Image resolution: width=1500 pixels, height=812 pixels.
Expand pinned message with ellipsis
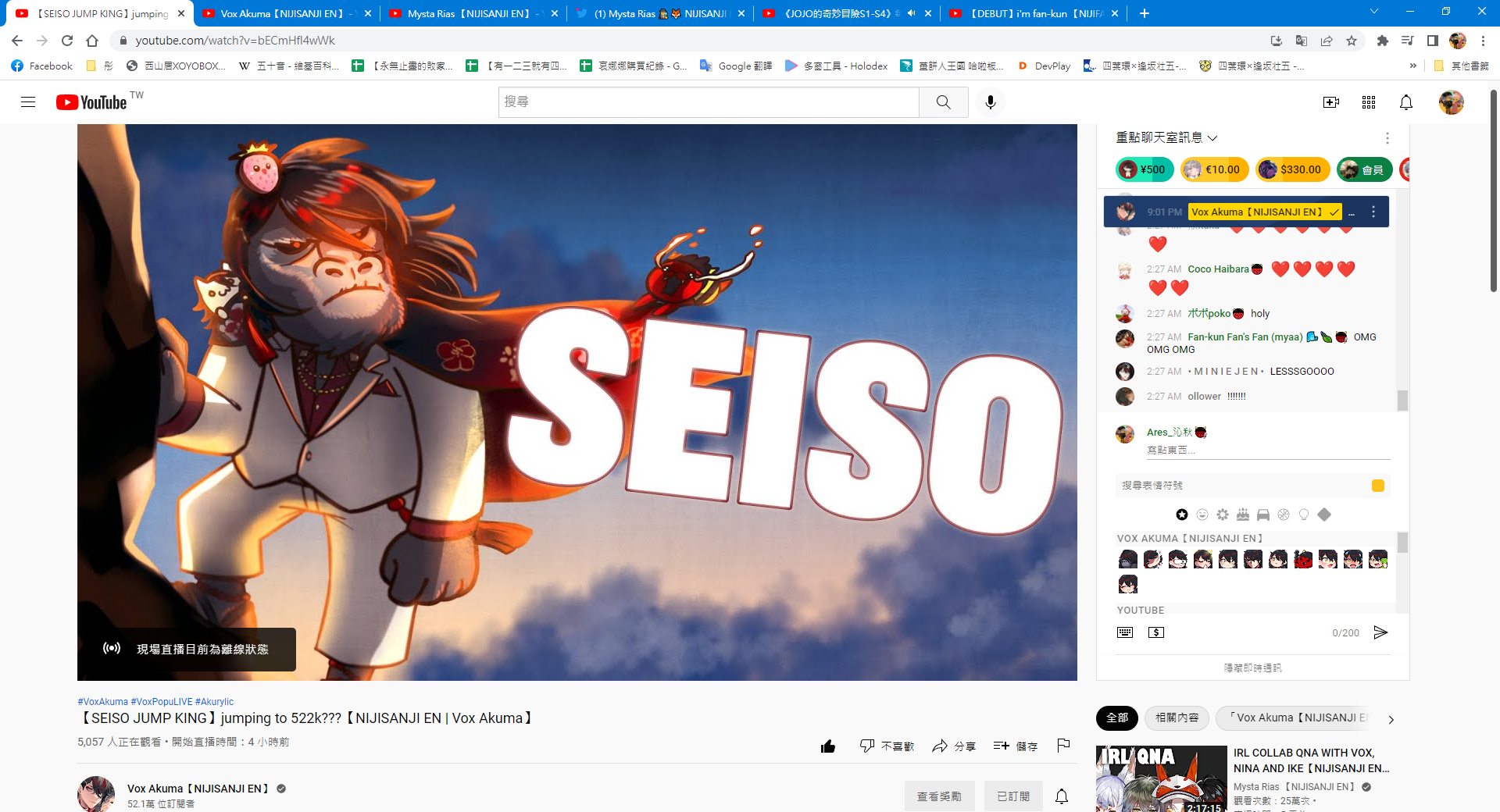tap(1352, 212)
